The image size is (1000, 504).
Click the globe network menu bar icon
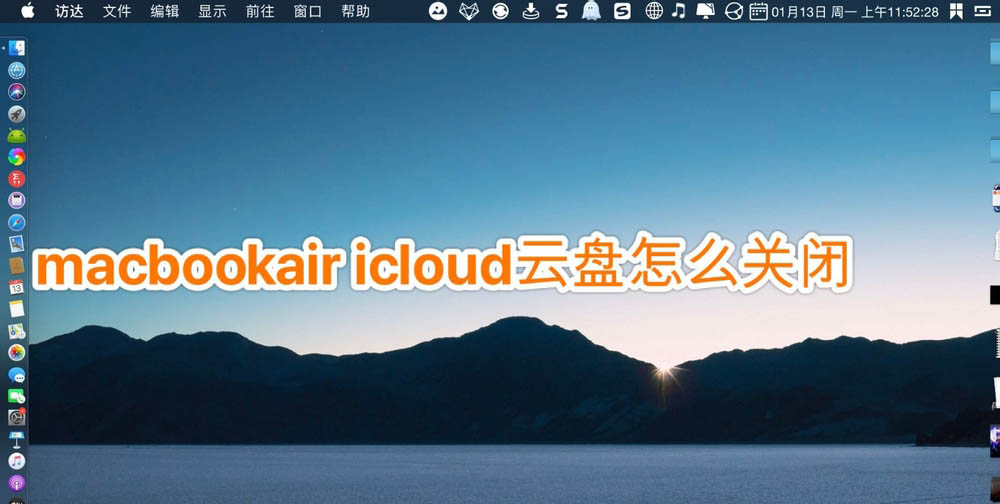pyautogui.click(x=654, y=11)
